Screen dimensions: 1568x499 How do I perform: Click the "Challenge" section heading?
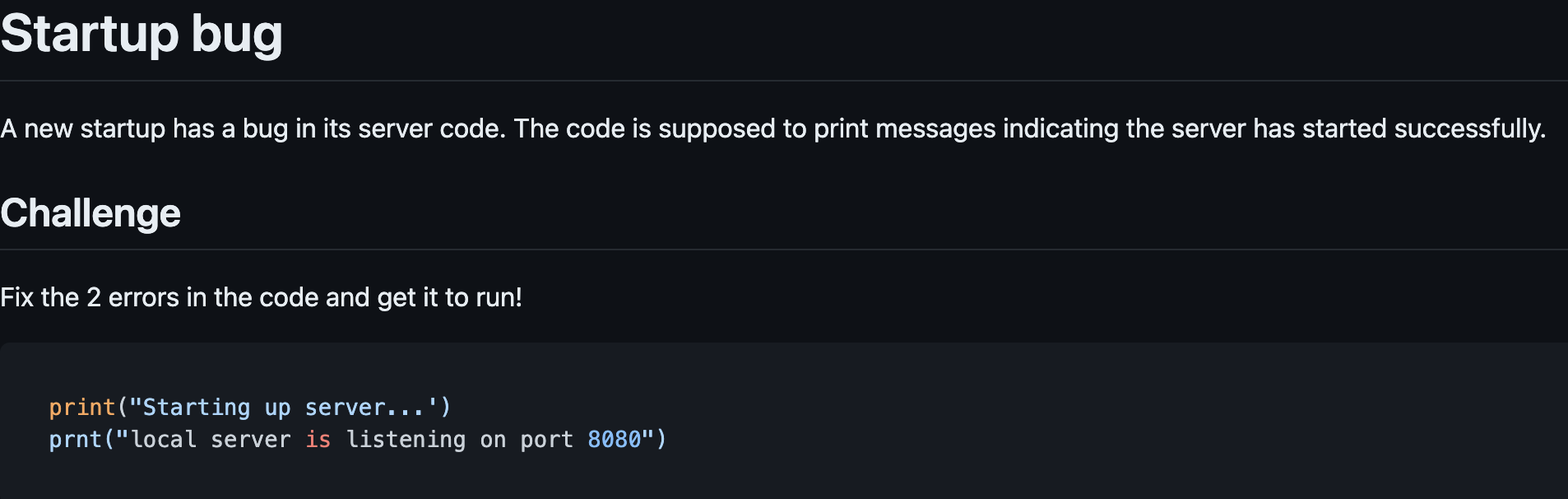[90, 213]
